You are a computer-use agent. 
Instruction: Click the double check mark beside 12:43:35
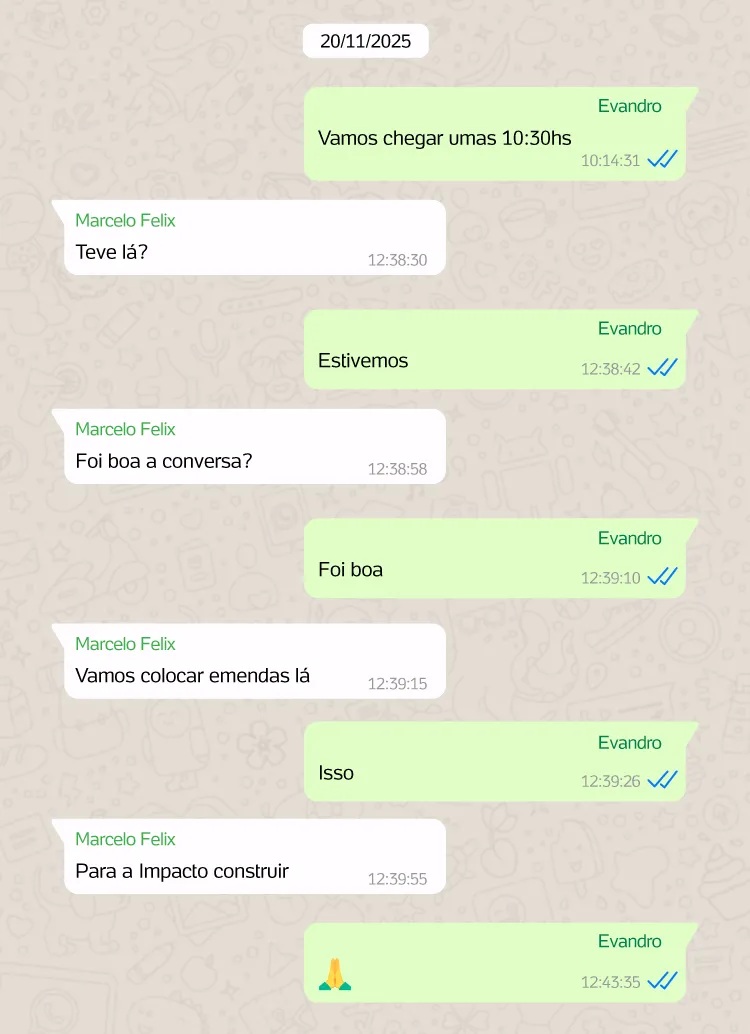(662, 981)
